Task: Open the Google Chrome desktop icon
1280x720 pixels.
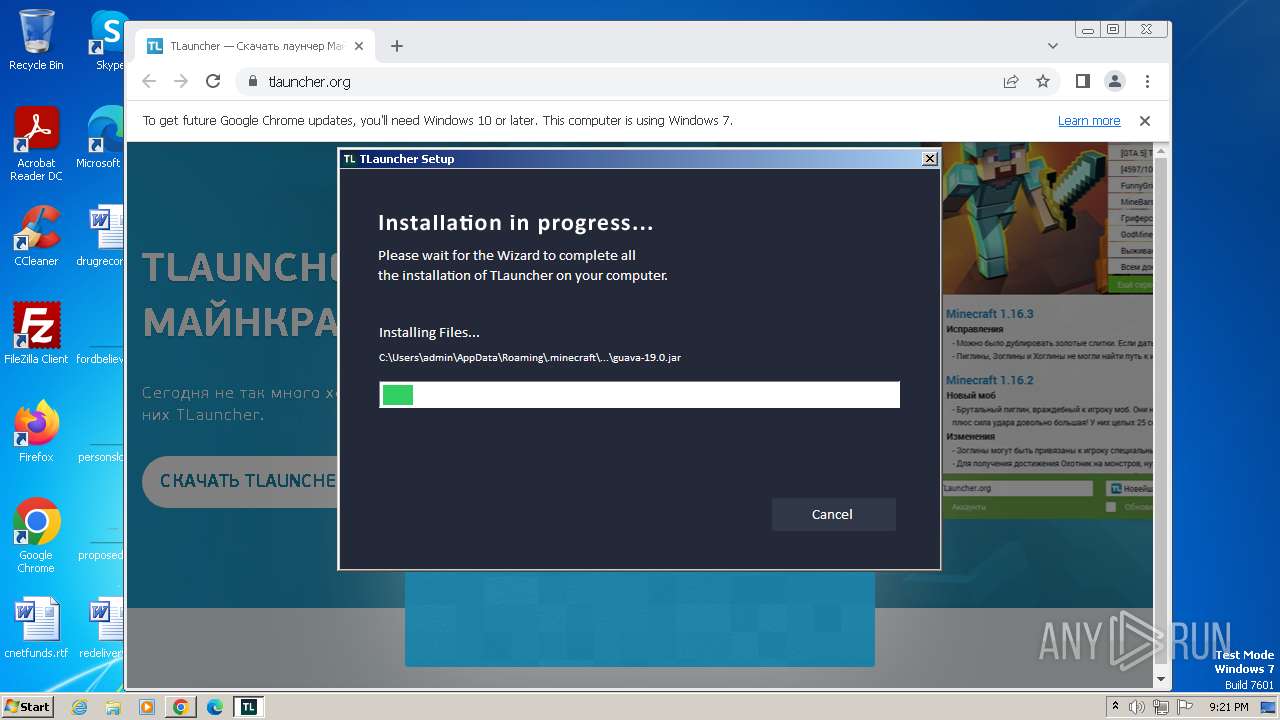Action: pyautogui.click(x=36, y=536)
